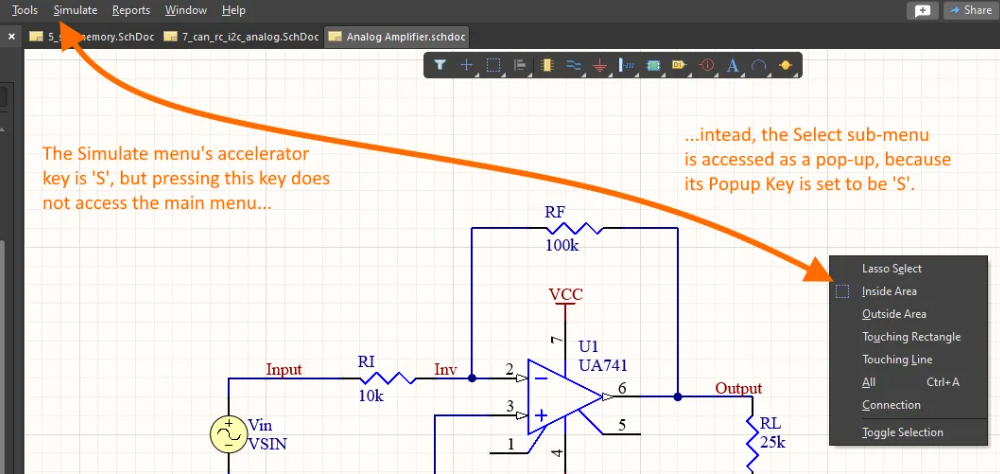This screenshot has height=474, width=1000.
Task: Click the Input net label
Action: (x=284, y=369)
